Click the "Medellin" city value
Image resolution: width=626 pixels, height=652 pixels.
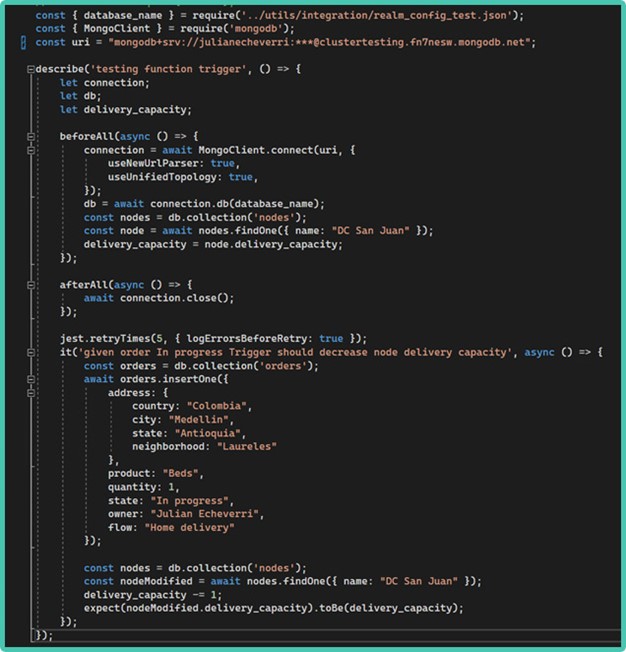198,420
